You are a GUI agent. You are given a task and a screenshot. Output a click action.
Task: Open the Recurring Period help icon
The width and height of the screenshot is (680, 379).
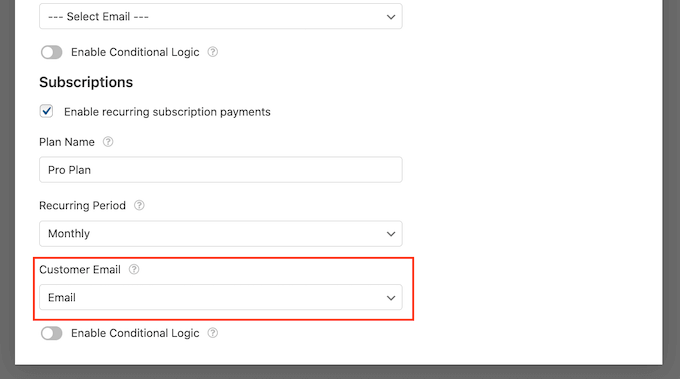pyautogui.click(x=139, y=205)
